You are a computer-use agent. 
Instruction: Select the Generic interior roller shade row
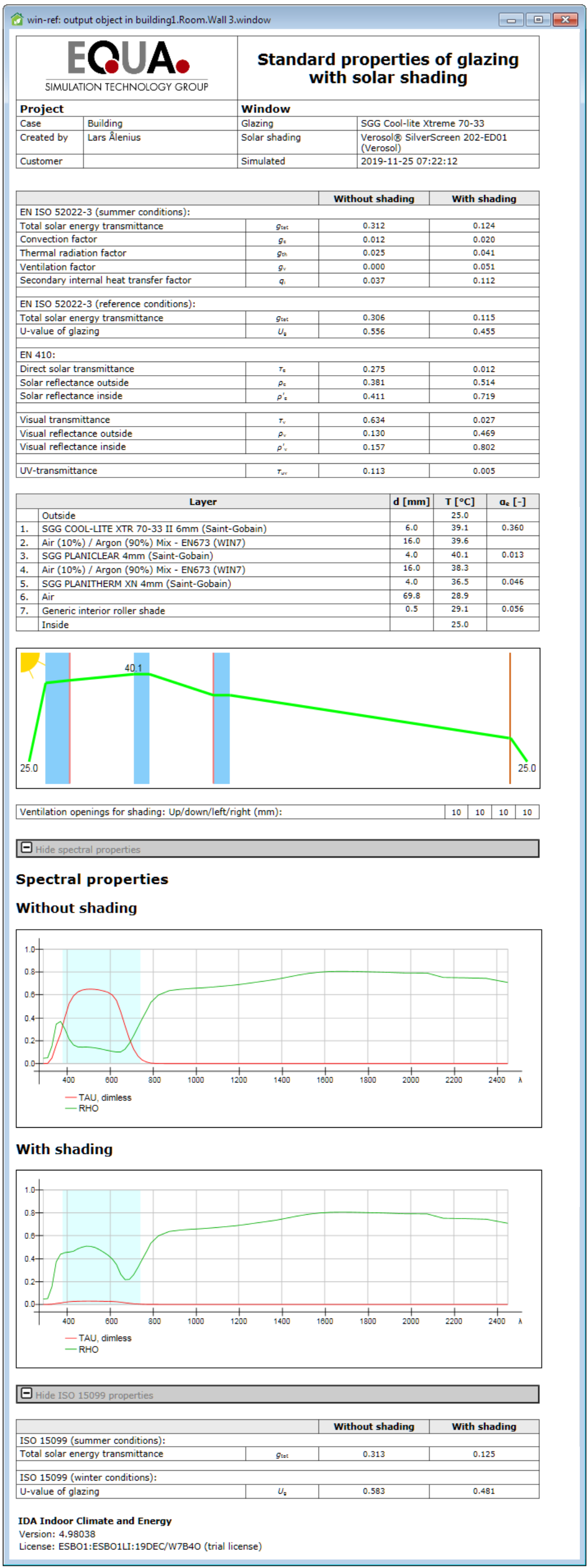[x=103, y=610]
